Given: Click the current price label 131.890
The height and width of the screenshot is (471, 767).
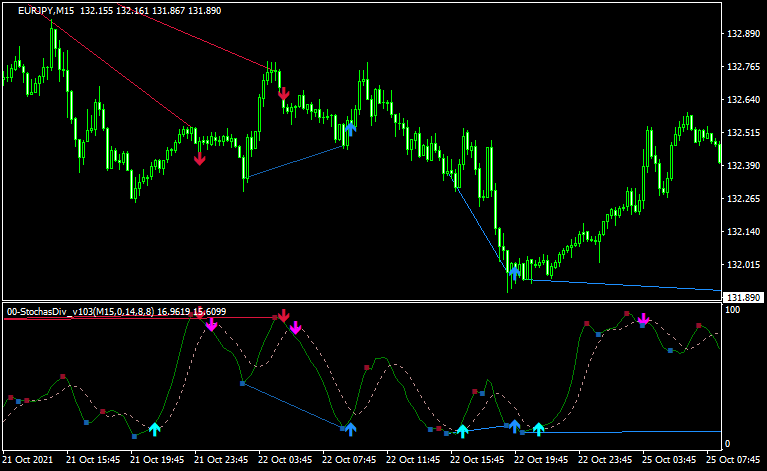Looking at the screenshot, I should (x=740, y=297).
